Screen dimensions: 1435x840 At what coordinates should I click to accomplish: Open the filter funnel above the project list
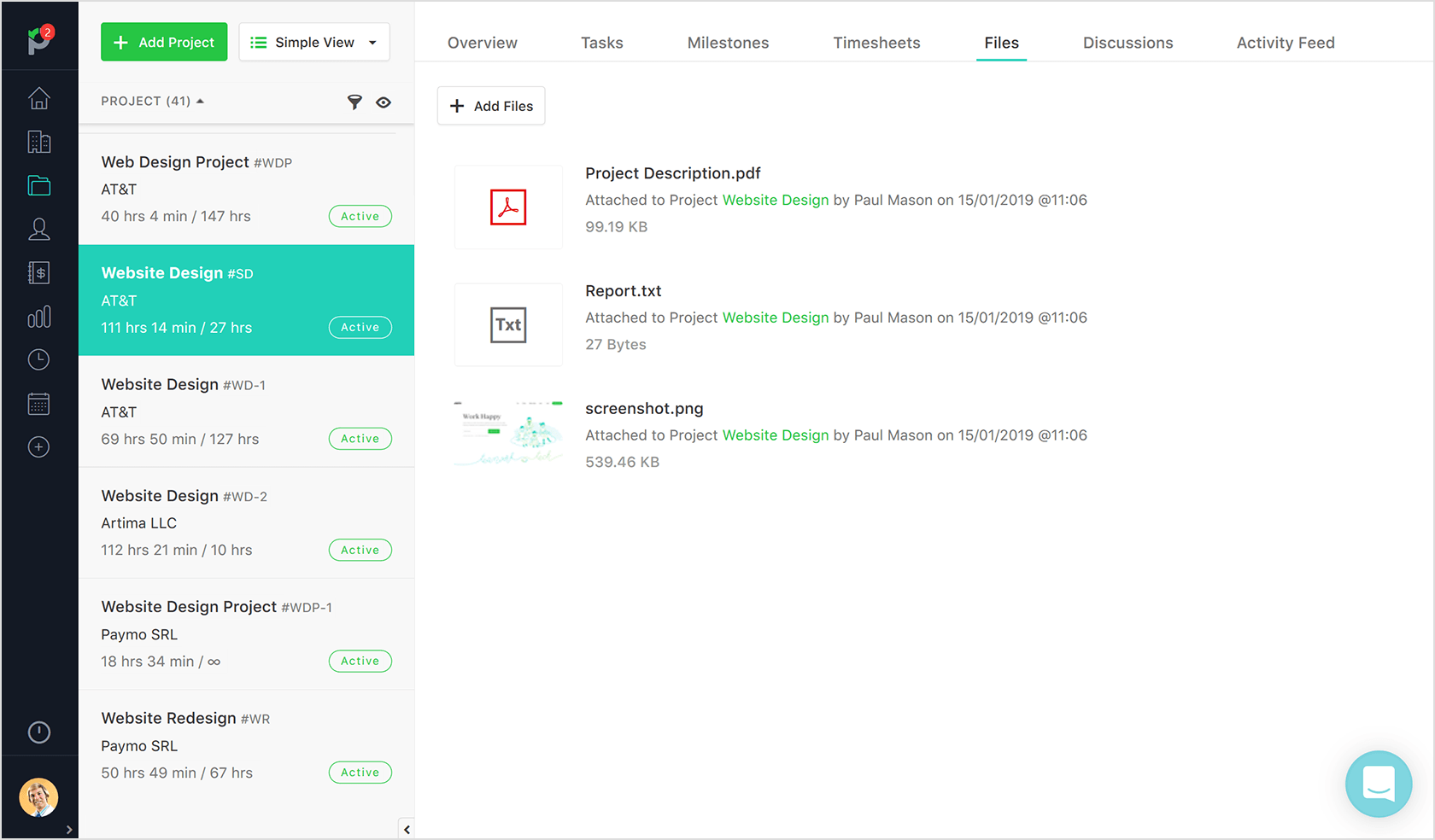(x=354, y=102)
